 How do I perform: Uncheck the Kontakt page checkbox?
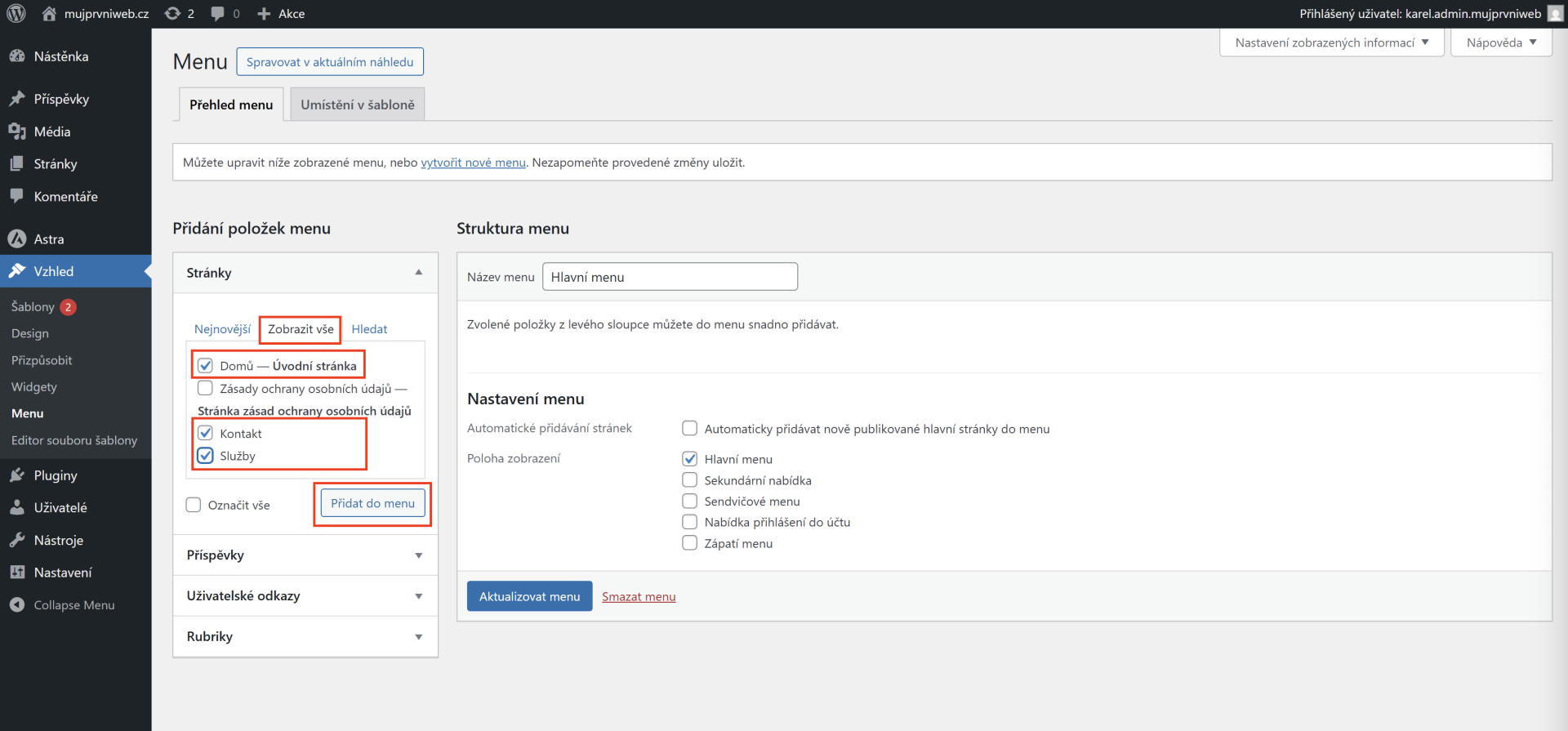point(206,434)
